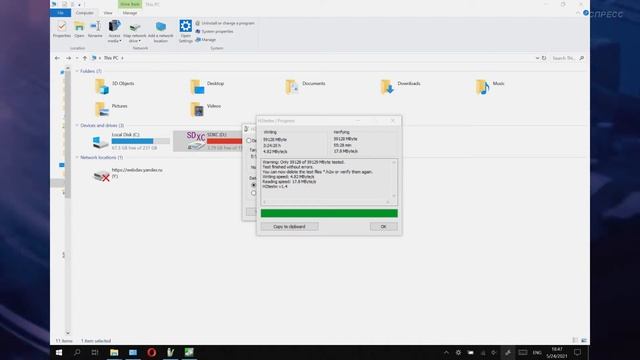Click OK in the H2testw dialog

pos(383,227)
